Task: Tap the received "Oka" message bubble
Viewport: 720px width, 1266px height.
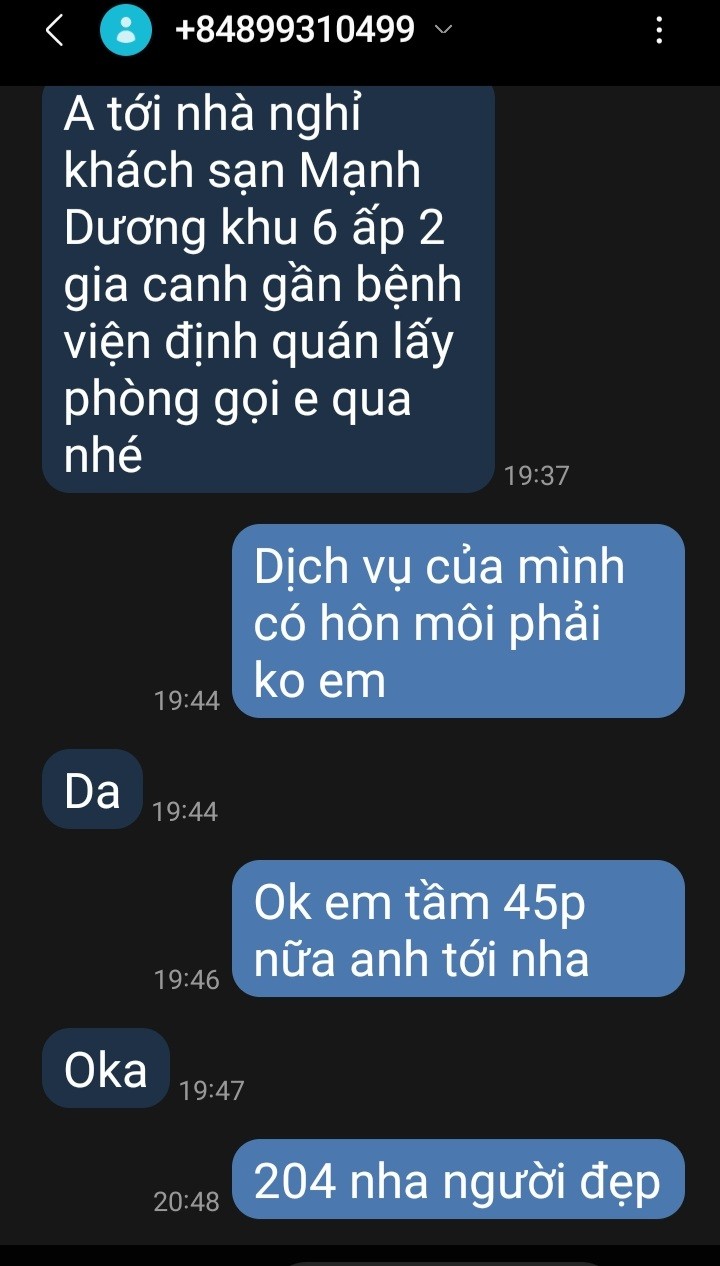Action: (105, 1069)
